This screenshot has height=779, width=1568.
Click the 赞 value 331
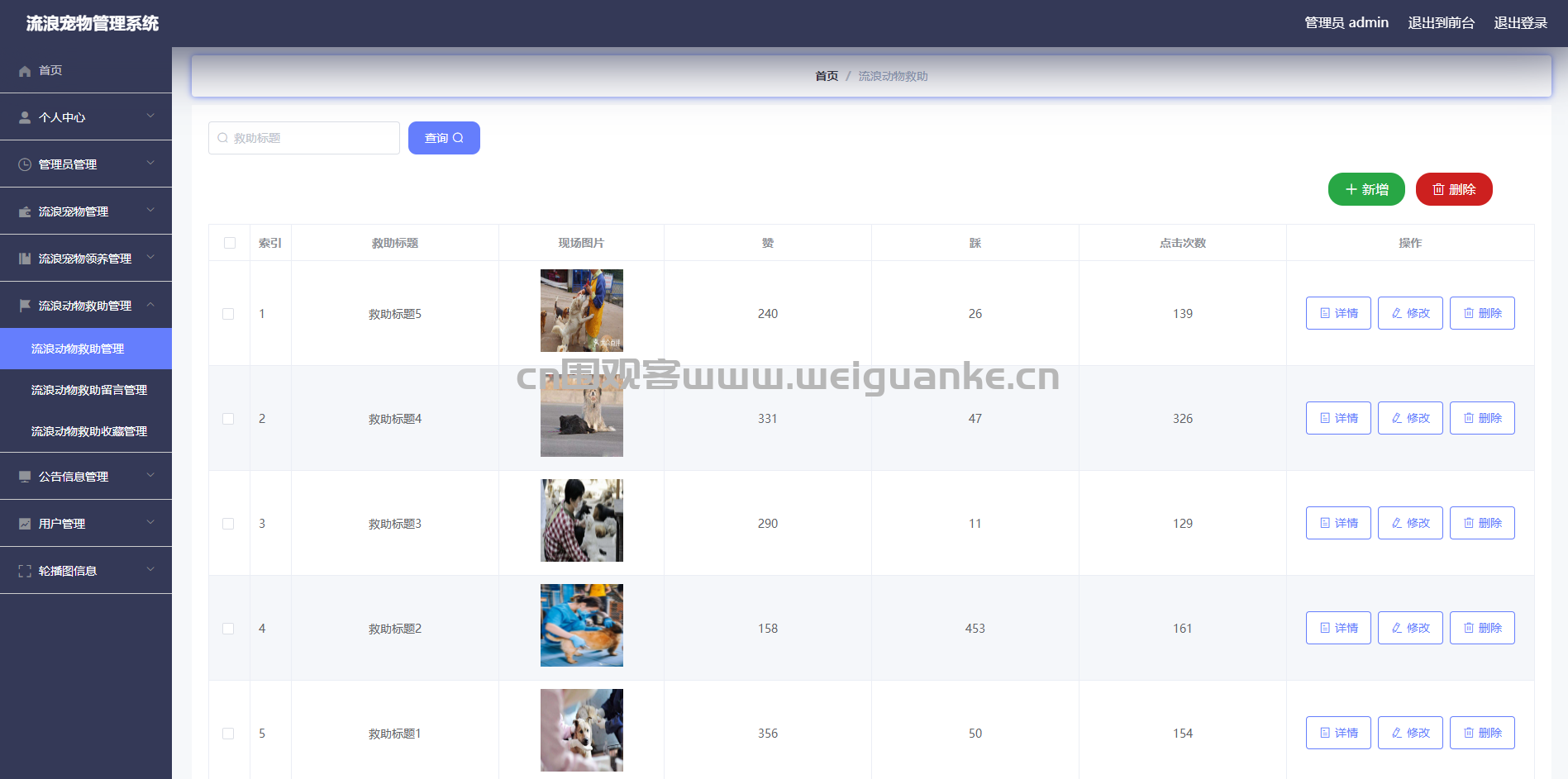point(768,419)
